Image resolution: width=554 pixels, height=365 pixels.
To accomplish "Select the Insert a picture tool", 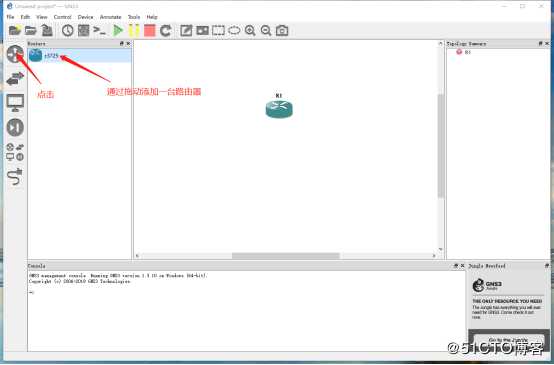I will (202, 30).
